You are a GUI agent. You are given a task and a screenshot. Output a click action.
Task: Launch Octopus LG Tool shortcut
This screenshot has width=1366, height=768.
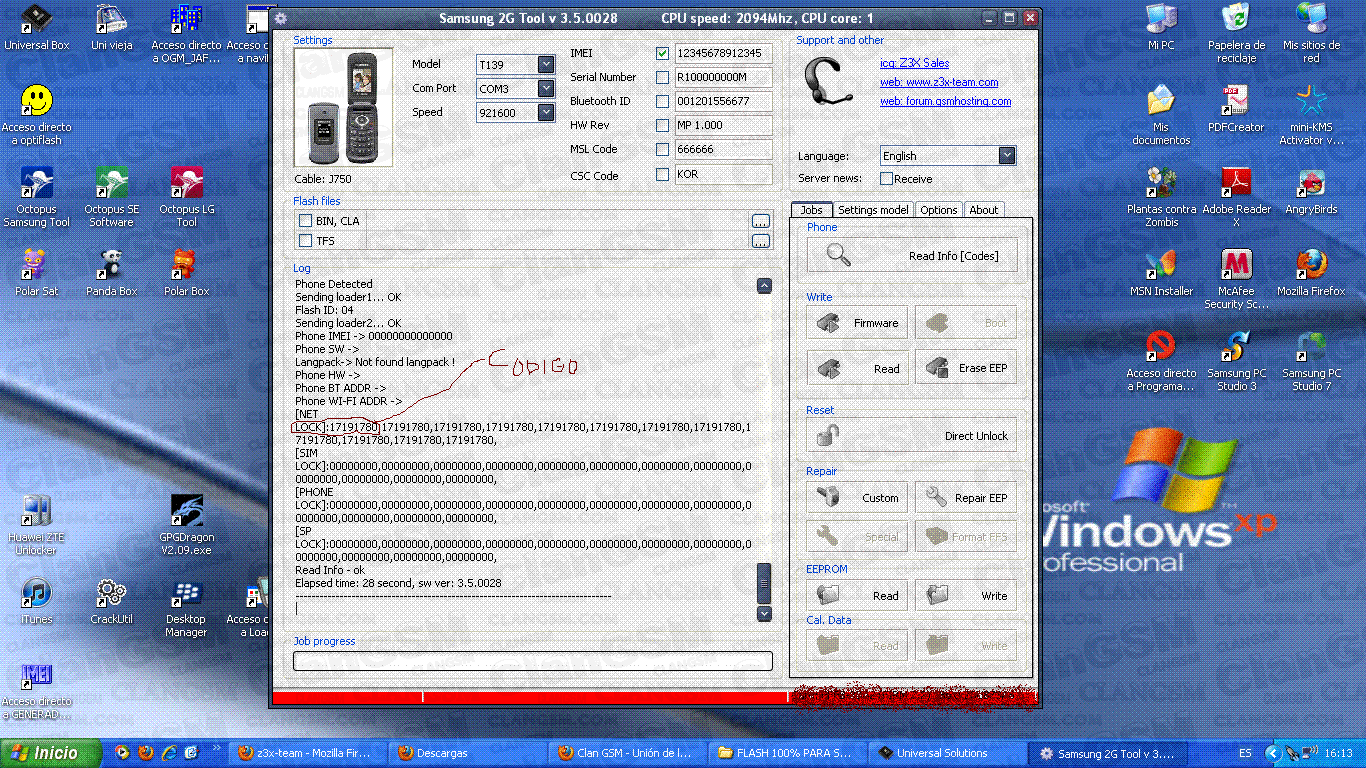pos(187,197)
